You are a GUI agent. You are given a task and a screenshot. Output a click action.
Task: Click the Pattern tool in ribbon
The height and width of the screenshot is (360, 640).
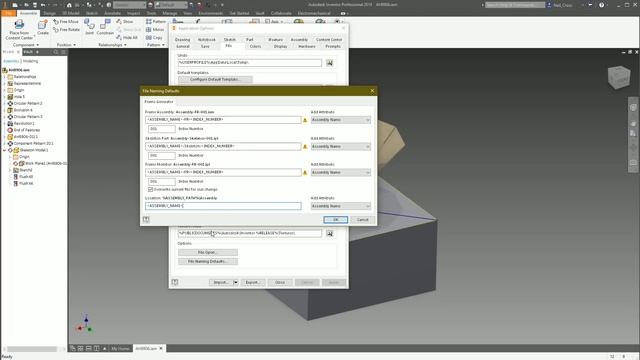tap(156, 21)
